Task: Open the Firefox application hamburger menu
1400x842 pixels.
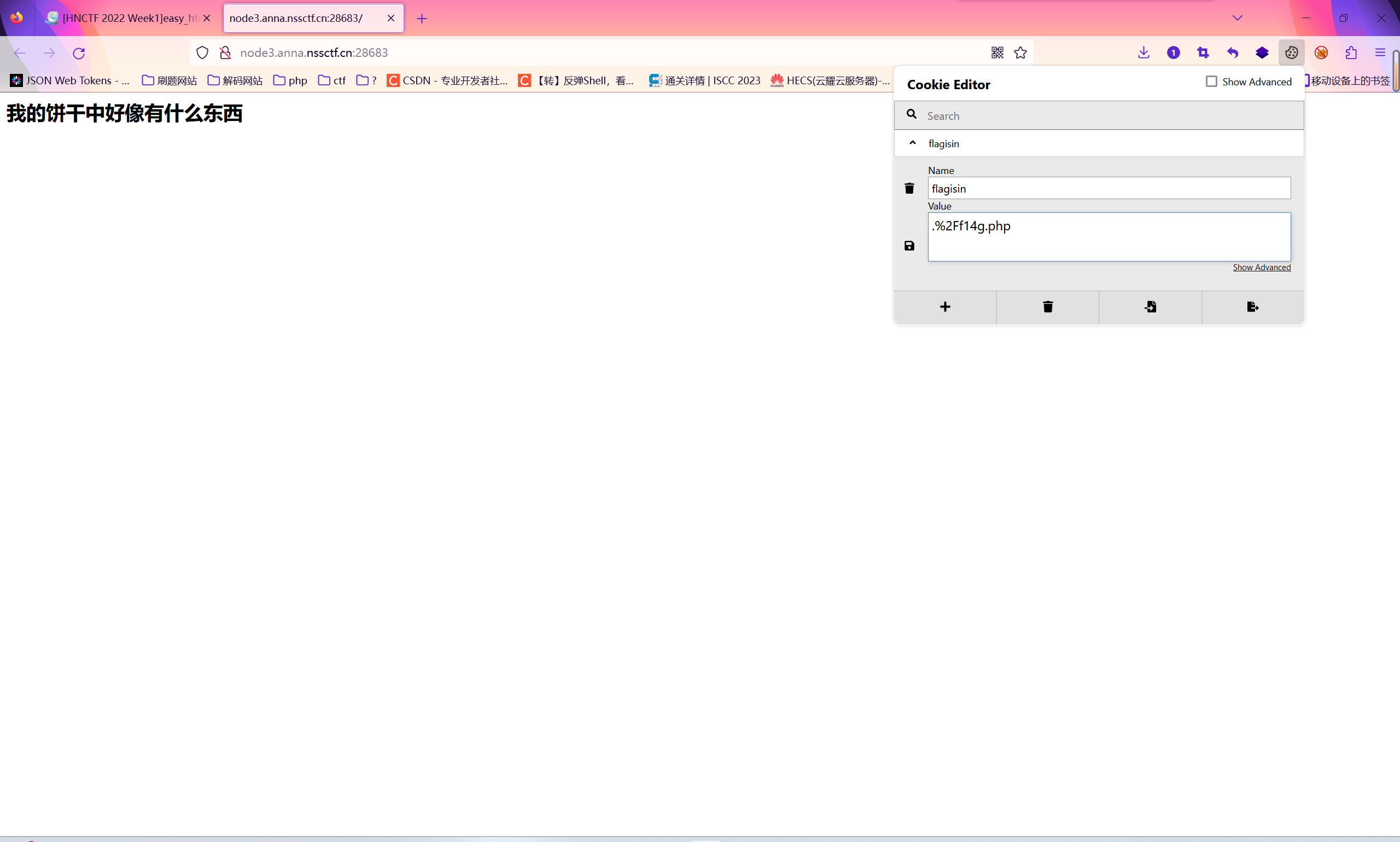Action: 1380,53
